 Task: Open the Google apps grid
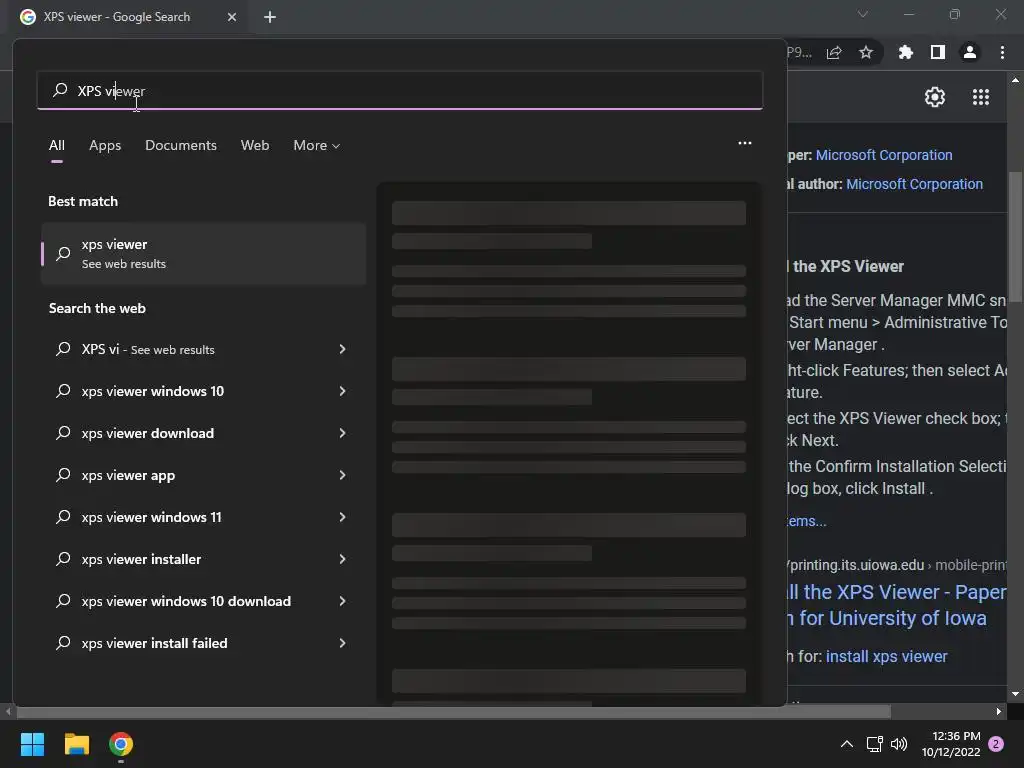point(980,97)
